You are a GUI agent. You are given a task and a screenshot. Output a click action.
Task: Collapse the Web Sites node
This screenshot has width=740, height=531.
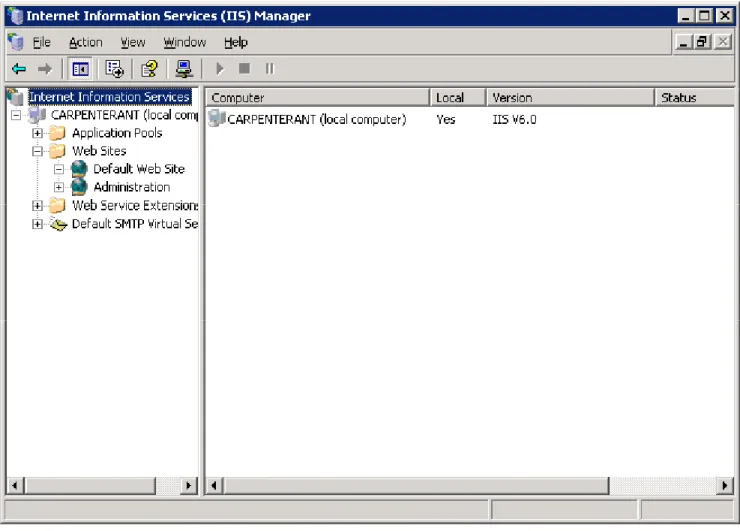(x=37, y=152)
